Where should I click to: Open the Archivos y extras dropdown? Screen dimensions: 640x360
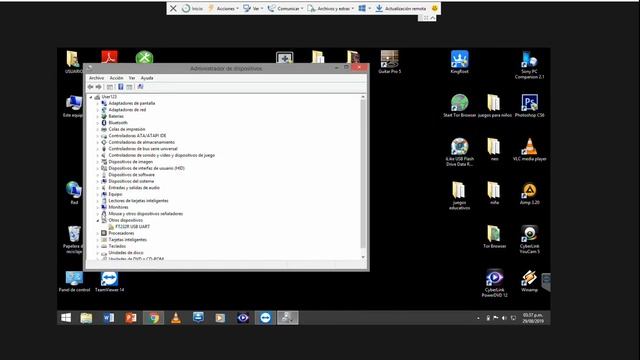331,8
